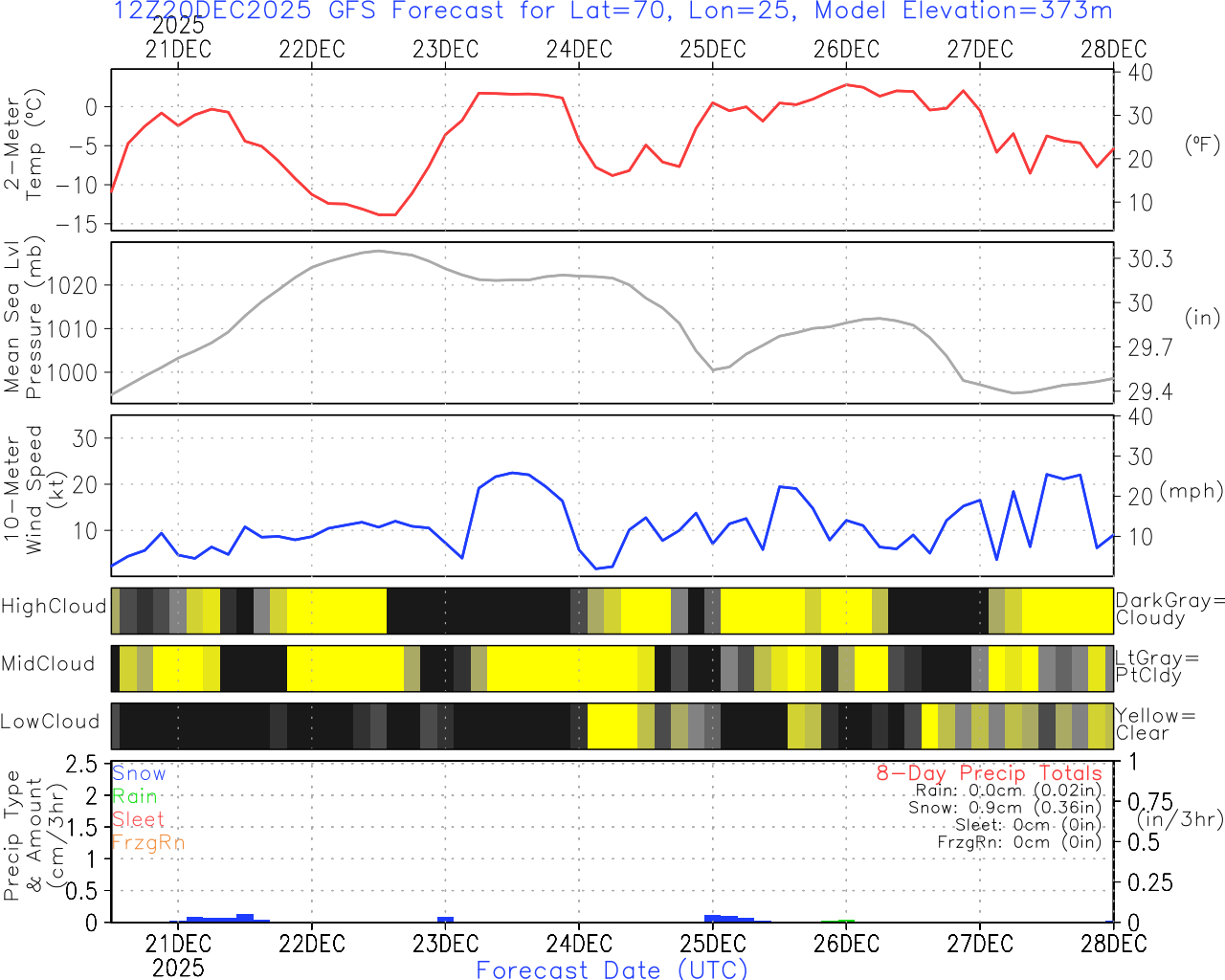Viewport: 1225px width, 980px height.
Task: Click the (mph) unit label beside wind chart
Action: coord(1191,491)
